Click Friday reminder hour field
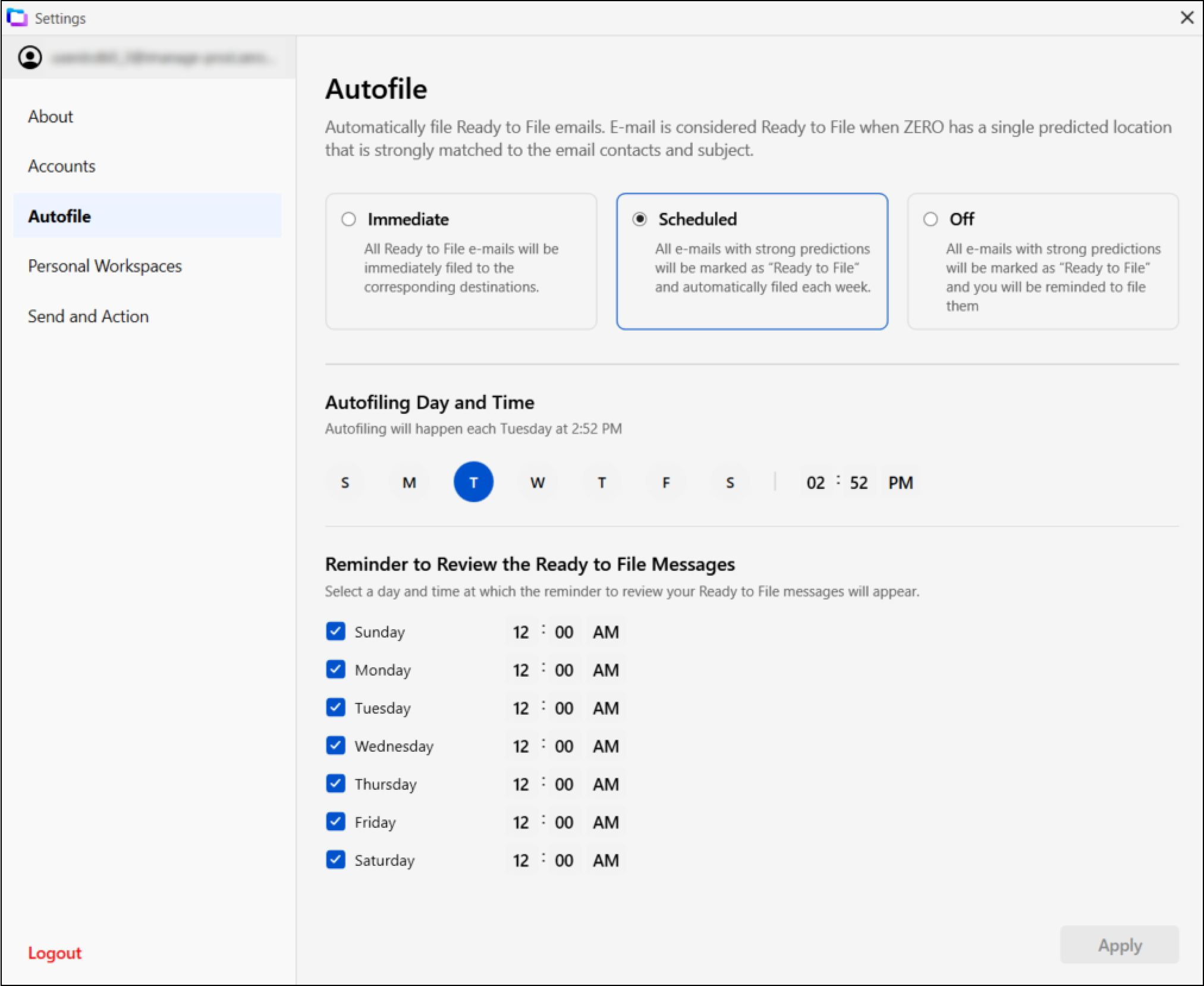This screenshot has width=1204, height=986. [x=521, y=822]
